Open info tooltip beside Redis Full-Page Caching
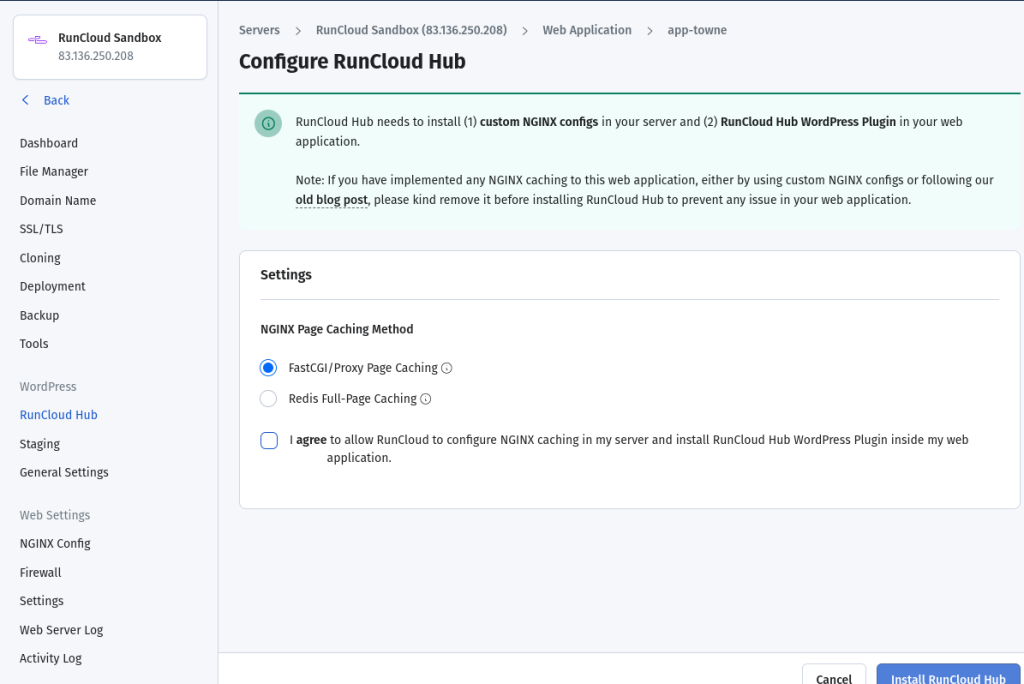Image resolution: width=1024 pixels, height=684 pixels. [426, 399]
